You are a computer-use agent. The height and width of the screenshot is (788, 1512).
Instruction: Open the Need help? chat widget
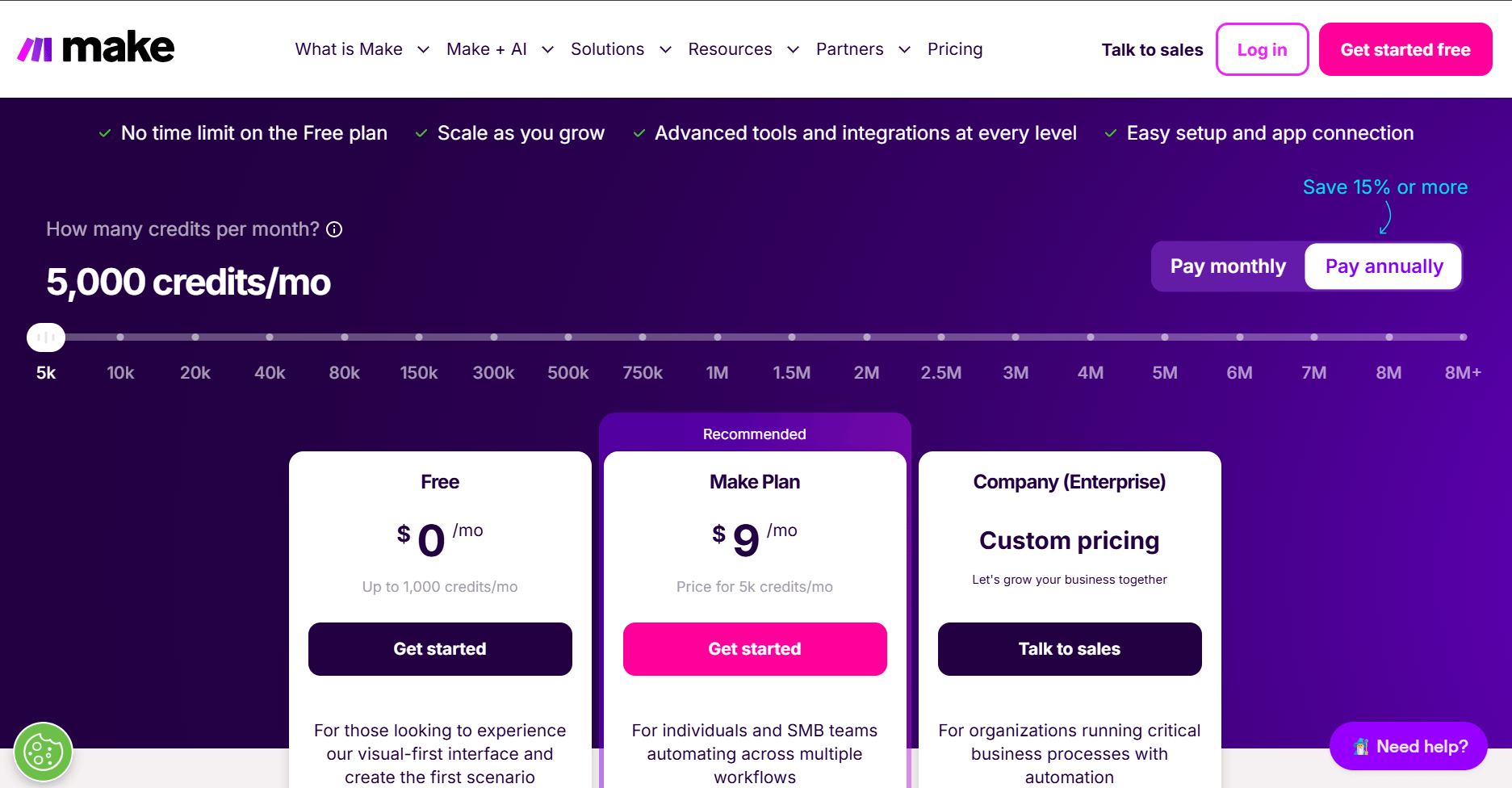(1409, 746)
